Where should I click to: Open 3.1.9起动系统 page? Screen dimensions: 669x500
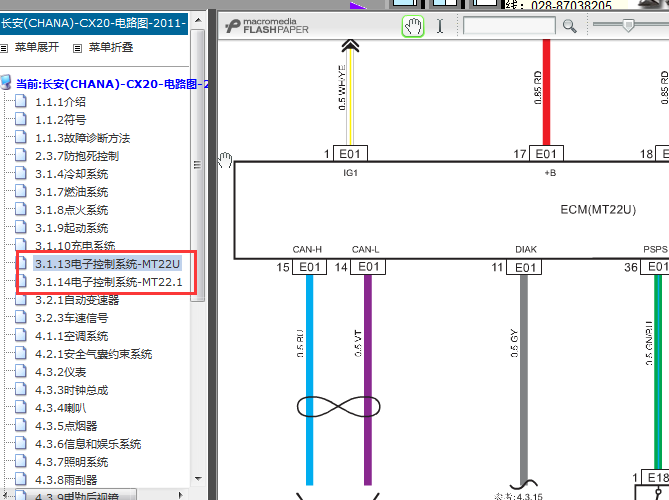tap(71, 227)
